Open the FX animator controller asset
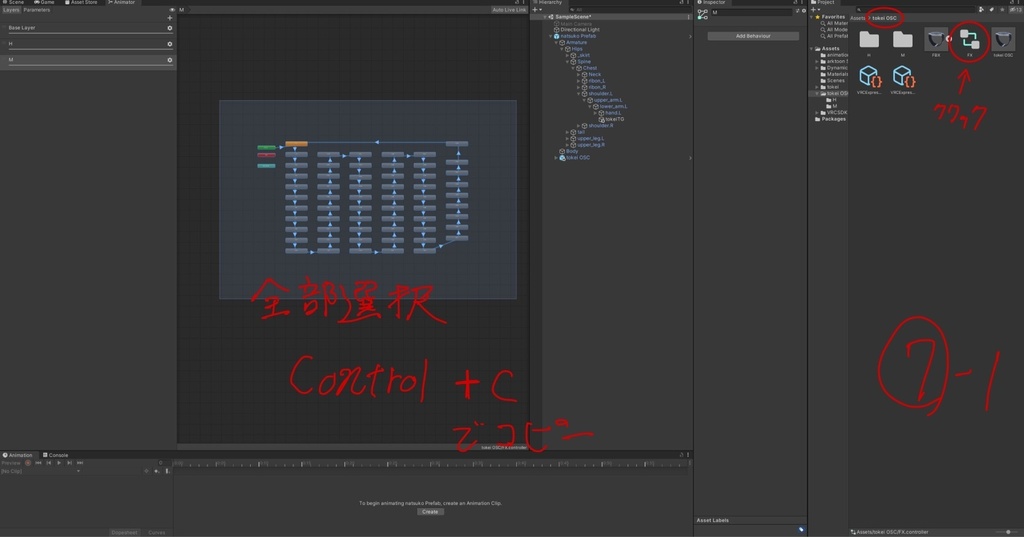Viewport: 1024px width, 537px height. click(969, 40)
